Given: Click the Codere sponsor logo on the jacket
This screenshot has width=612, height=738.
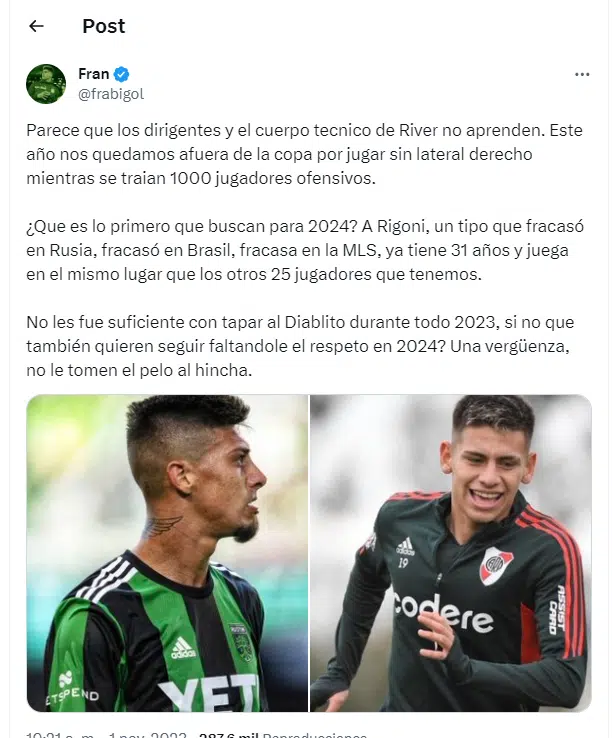Looking at the screenshot, I should (x=443, y=612).
